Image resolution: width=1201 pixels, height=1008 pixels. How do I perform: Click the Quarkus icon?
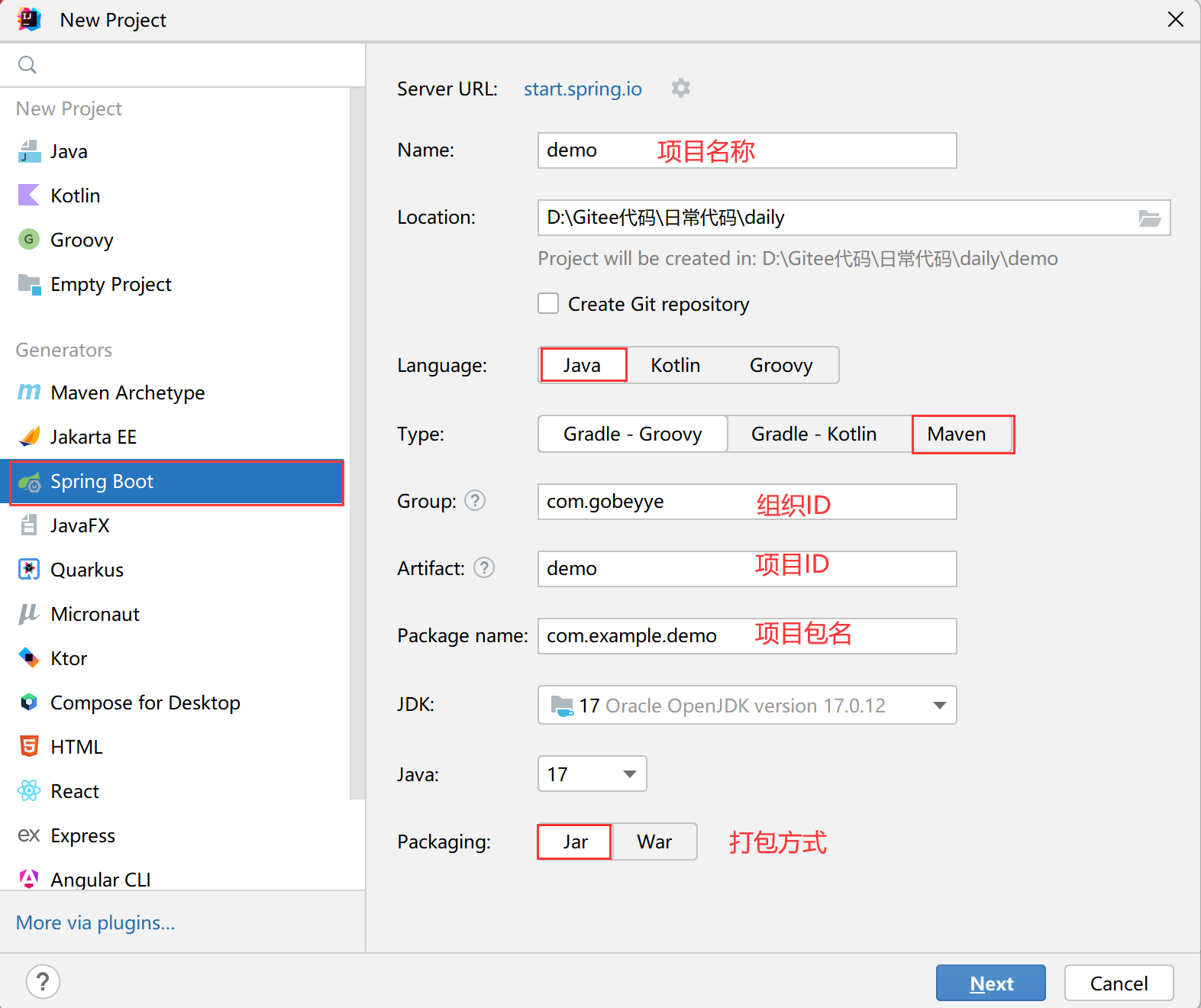coord(29,570)
